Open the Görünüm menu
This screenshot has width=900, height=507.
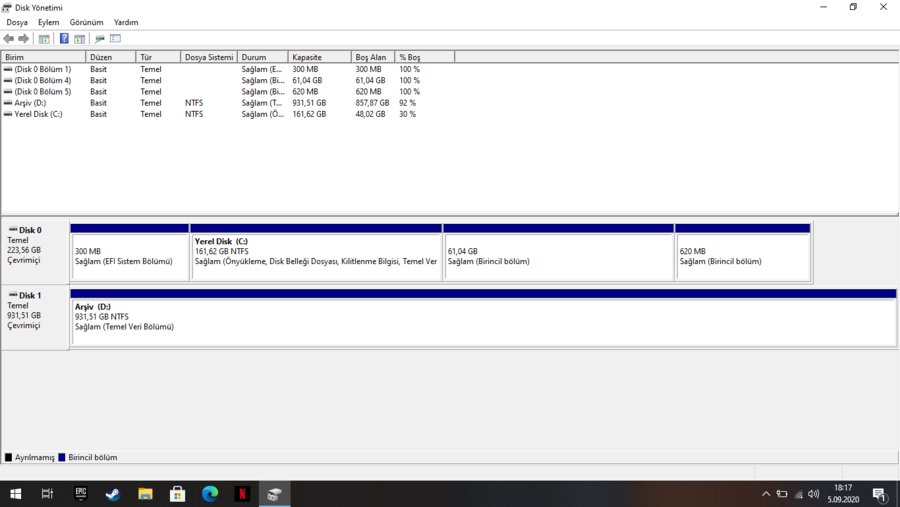coord(86,22)
